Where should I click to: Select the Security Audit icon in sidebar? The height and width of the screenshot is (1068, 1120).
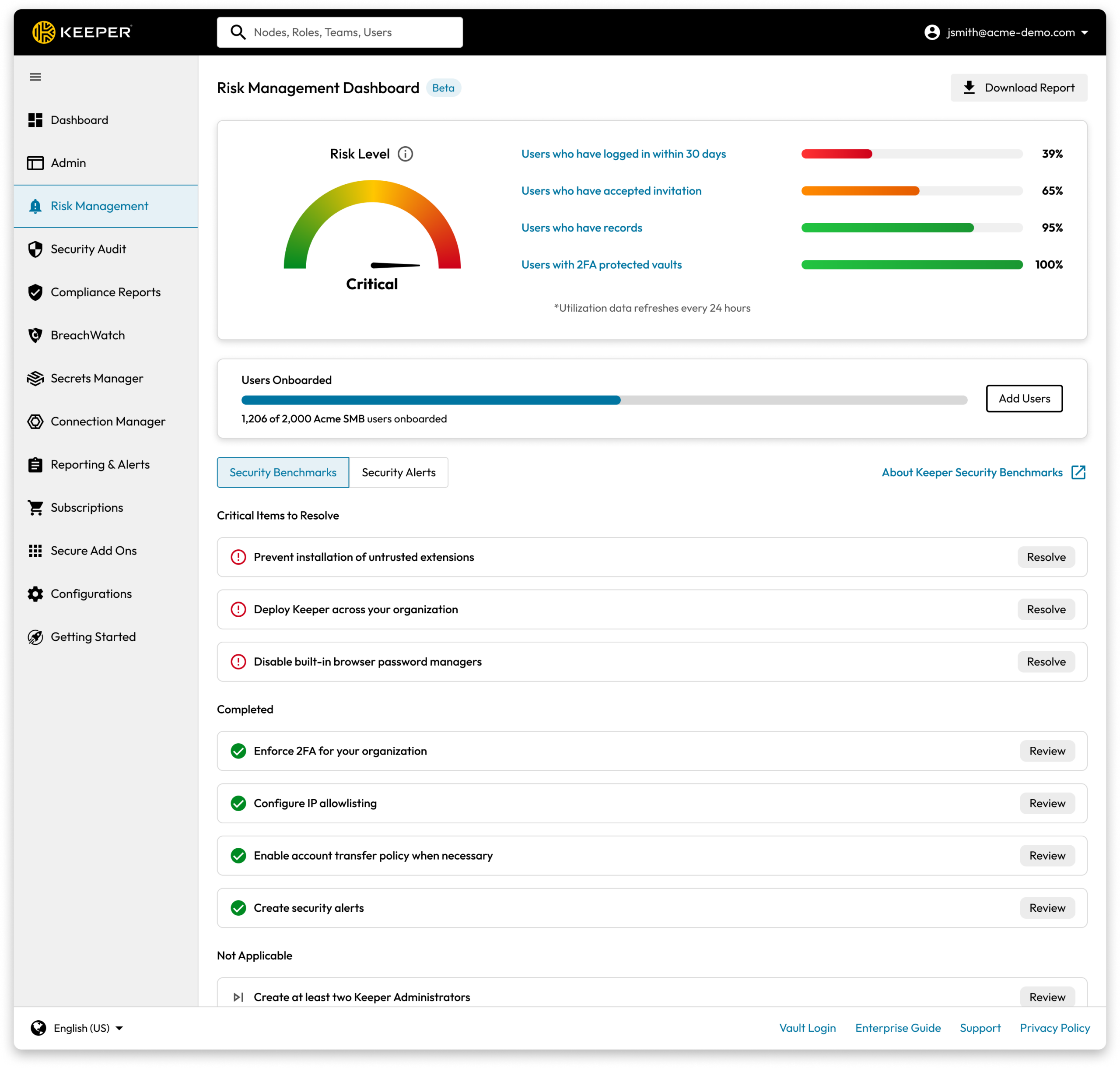35,249
